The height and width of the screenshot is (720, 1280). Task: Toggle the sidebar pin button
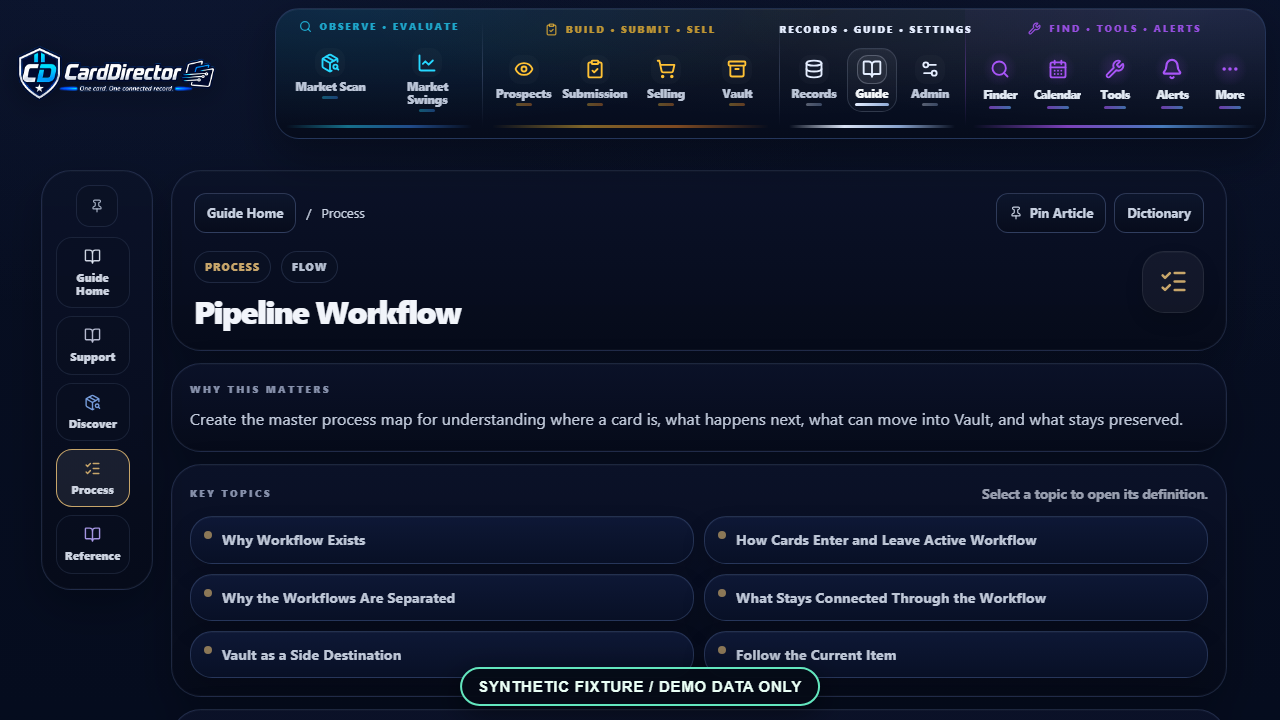click(97, 206)
